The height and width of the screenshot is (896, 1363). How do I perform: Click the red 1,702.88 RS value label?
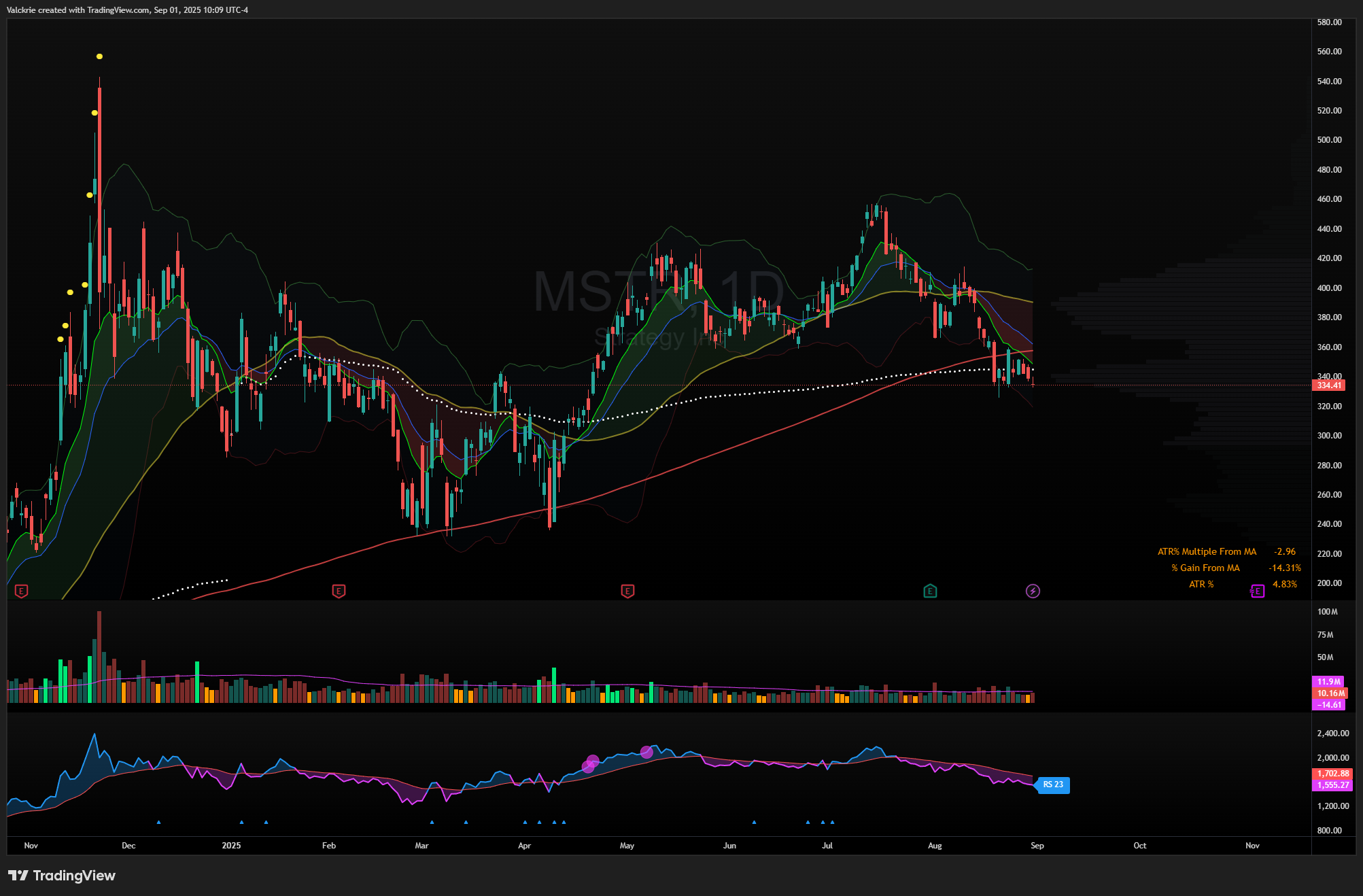[x=1332, y=774]
